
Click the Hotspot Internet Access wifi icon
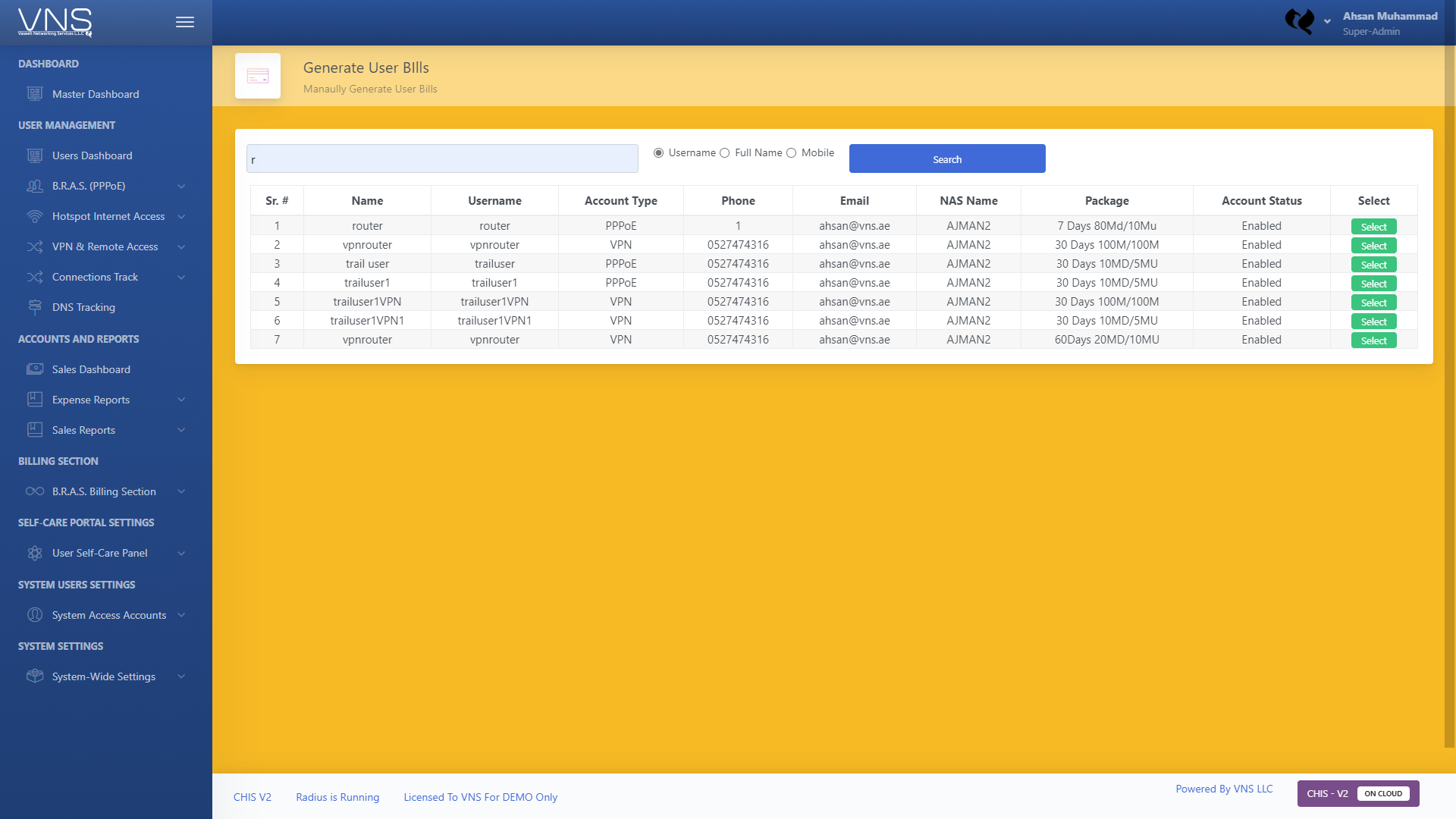[35, 216]
